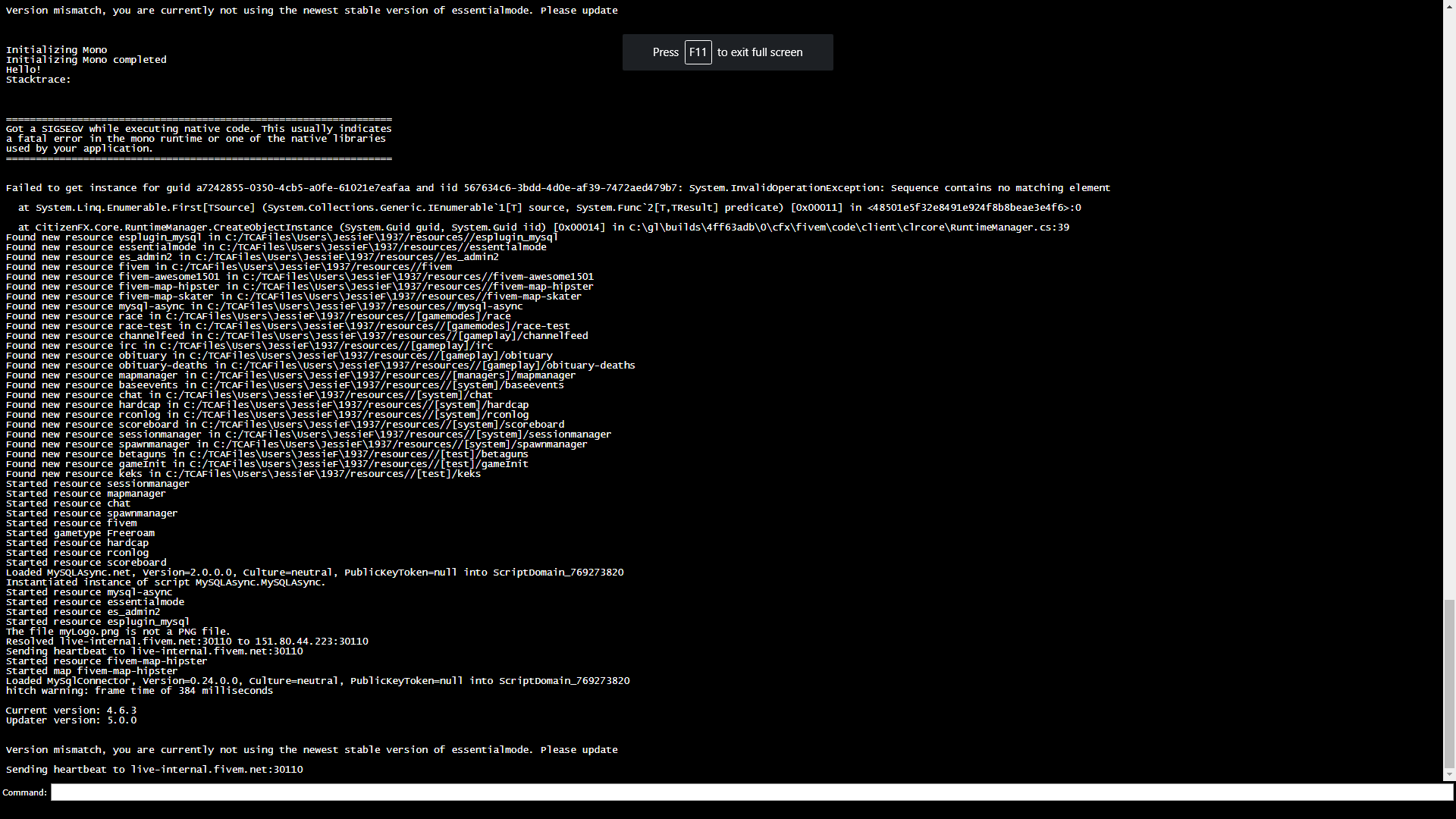Select the Current version 4.6.3 line
Viewport: 1456px width, 819px height.
tap(71, 710)
